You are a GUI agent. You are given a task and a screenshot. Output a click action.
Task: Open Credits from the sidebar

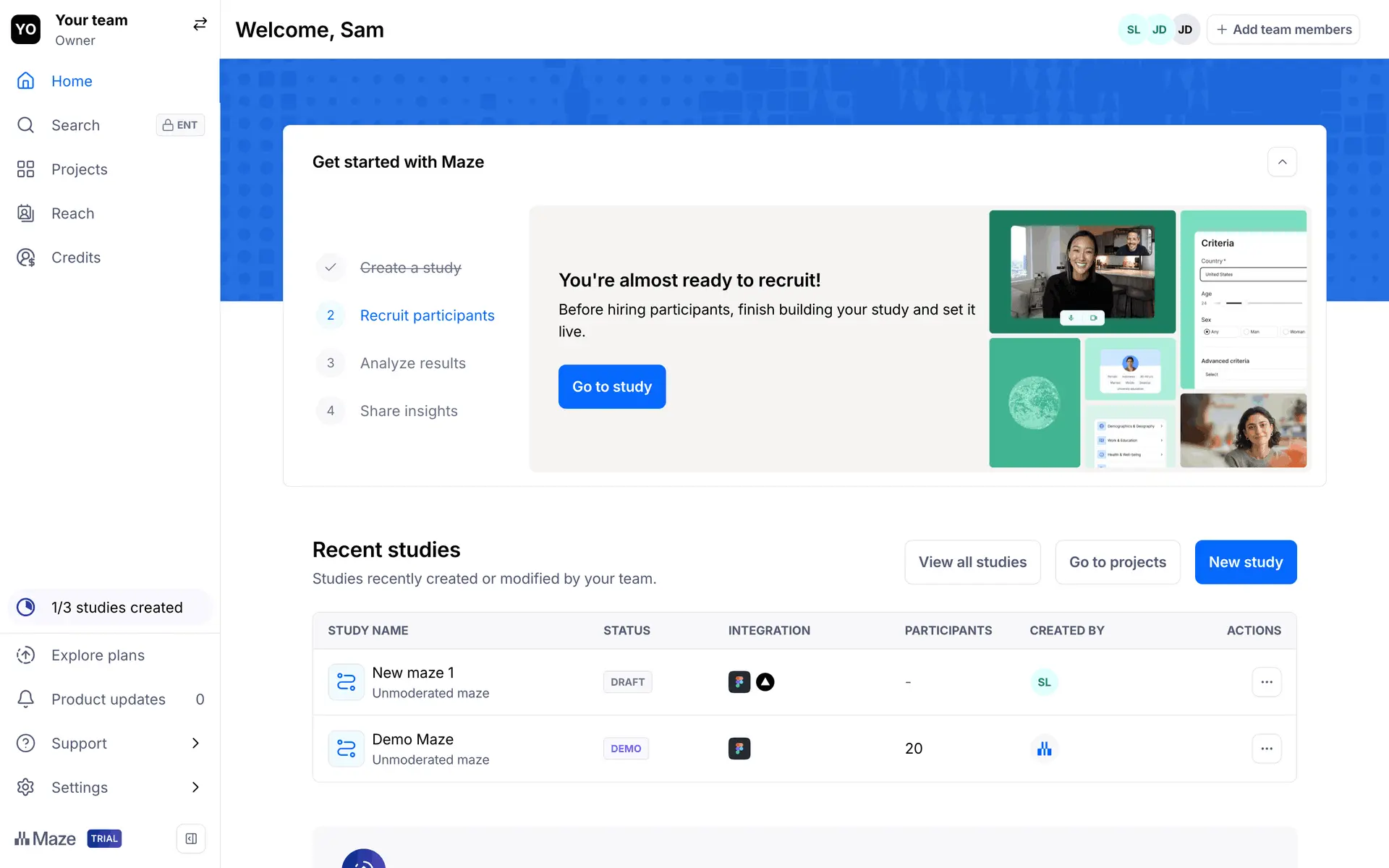click(75, 258)
